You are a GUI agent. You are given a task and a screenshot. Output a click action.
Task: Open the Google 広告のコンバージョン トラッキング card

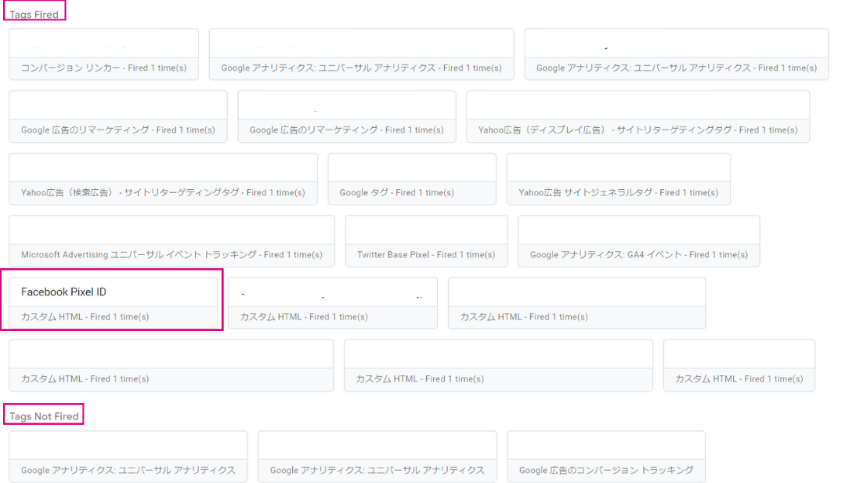point(606,456)
